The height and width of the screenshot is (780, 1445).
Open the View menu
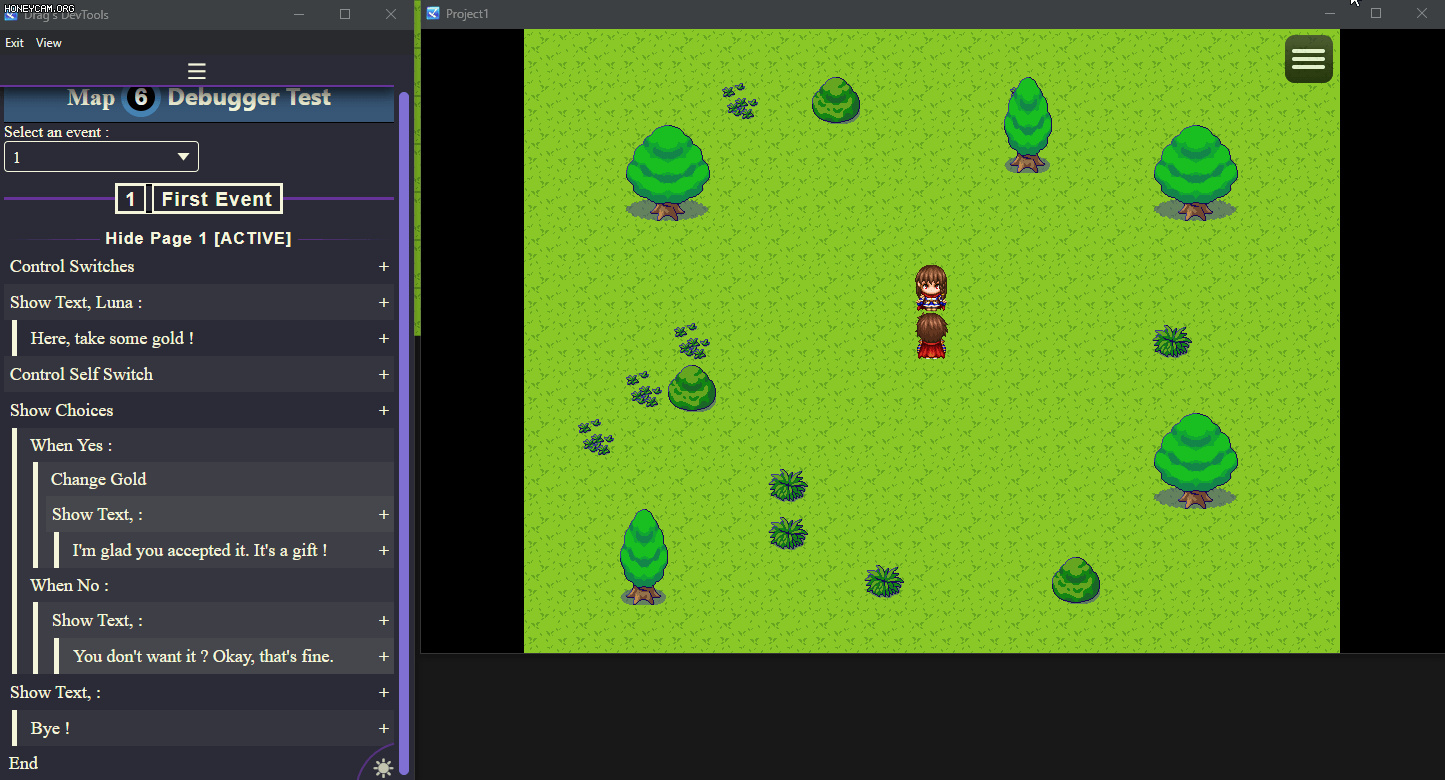point(48,43)
